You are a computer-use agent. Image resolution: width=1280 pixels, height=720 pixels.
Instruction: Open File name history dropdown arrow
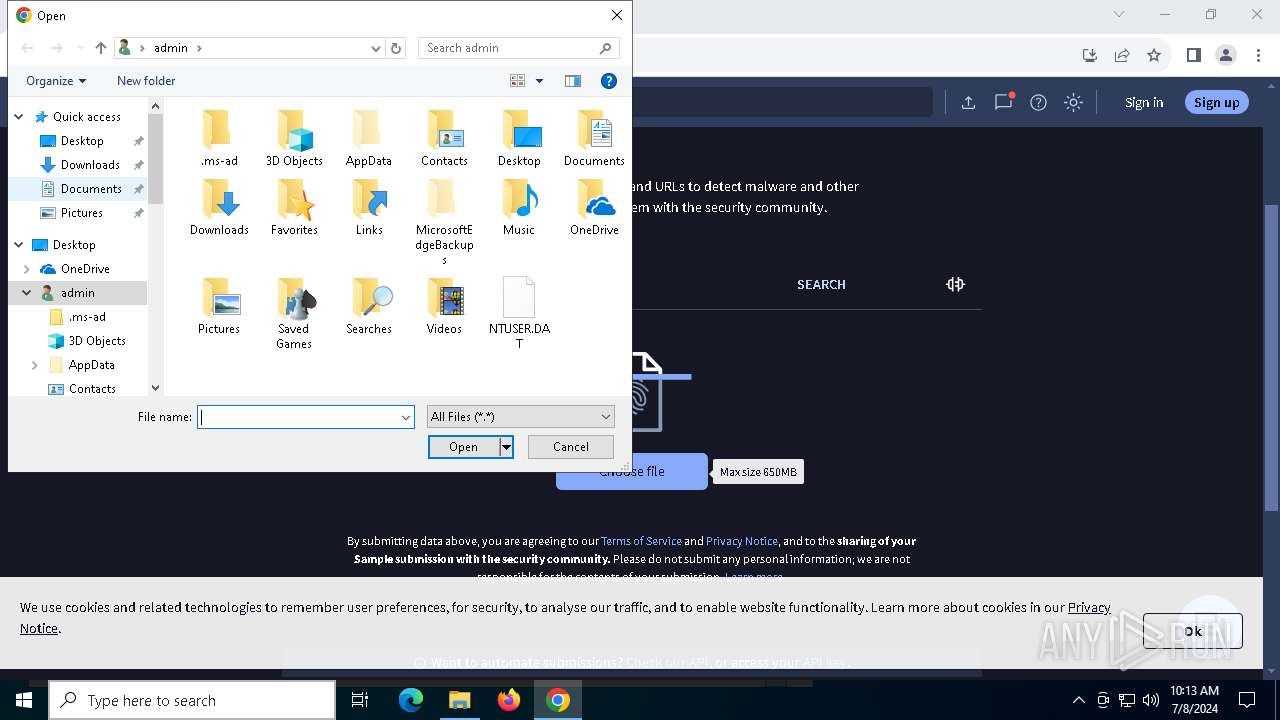406,417
